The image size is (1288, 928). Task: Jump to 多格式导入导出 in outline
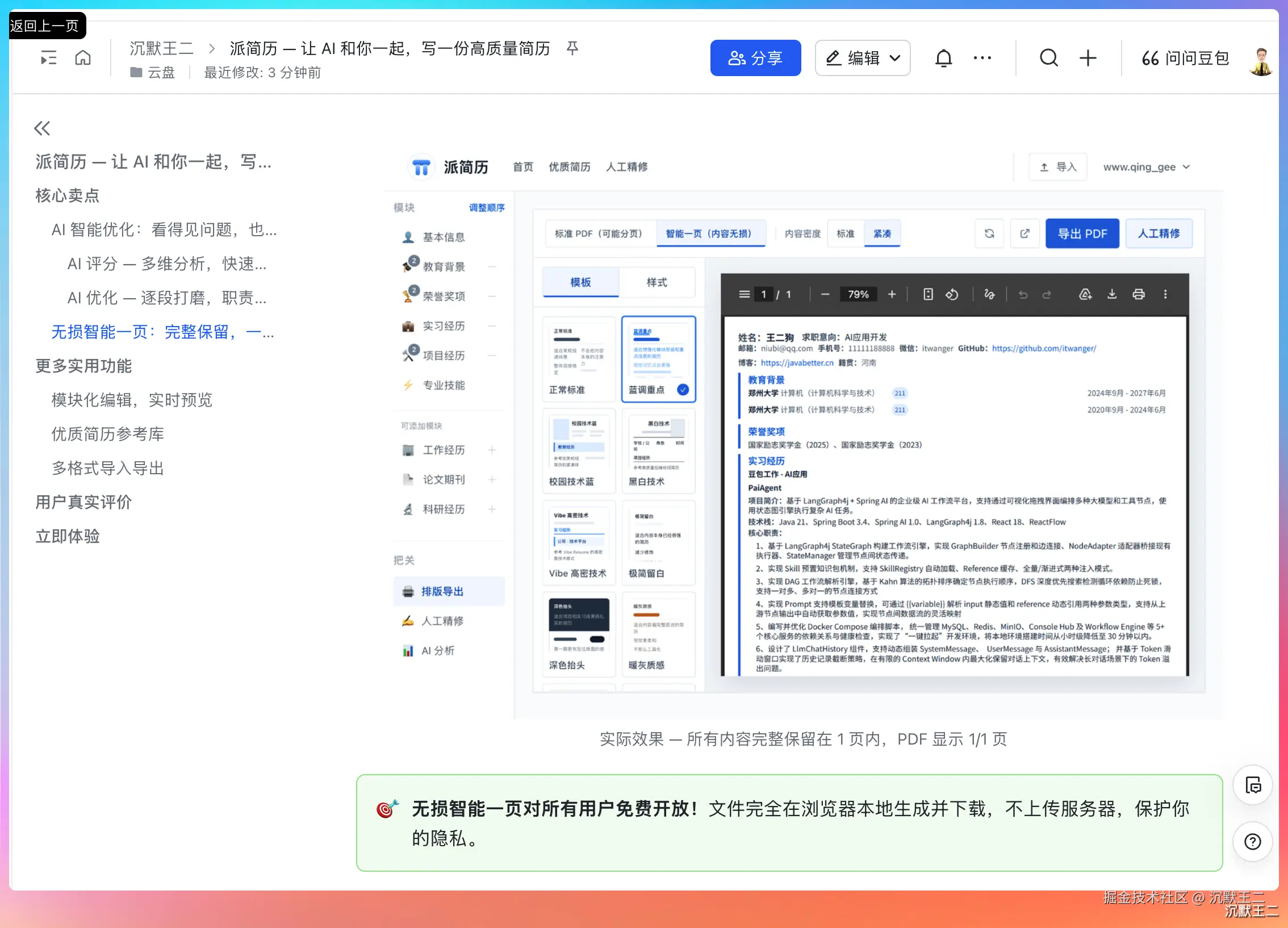(107, 469)
